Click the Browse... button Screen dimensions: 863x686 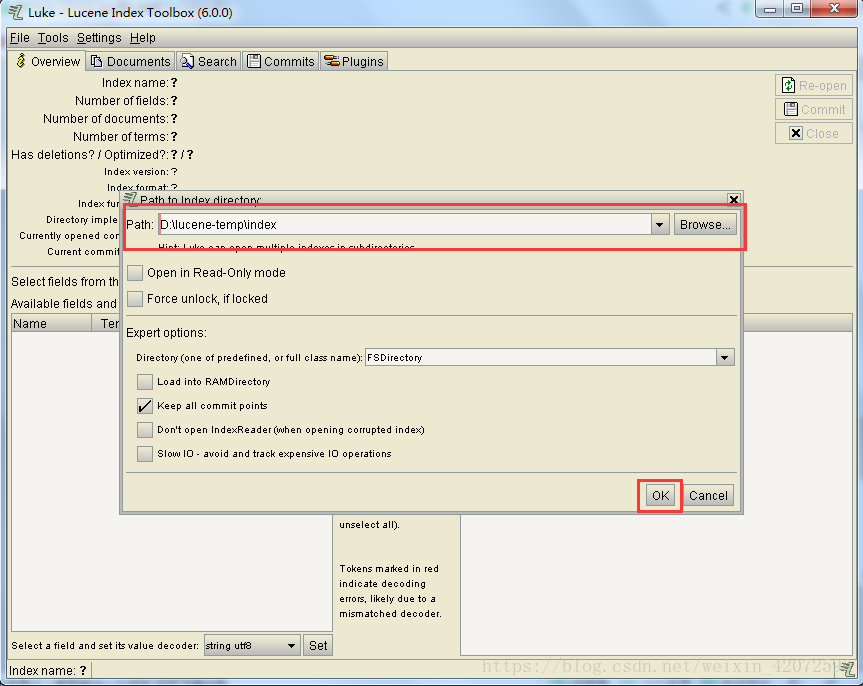point(705,225)
